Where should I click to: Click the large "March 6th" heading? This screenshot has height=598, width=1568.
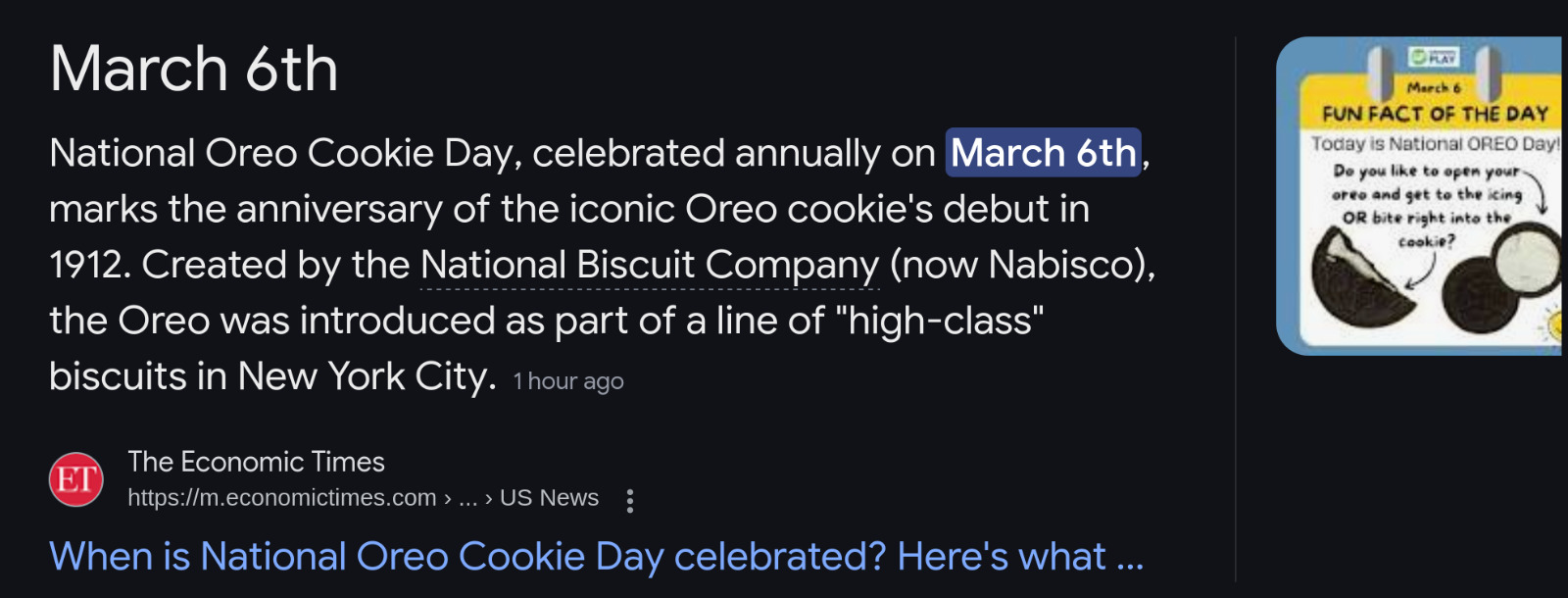click(x=194, y=69)
